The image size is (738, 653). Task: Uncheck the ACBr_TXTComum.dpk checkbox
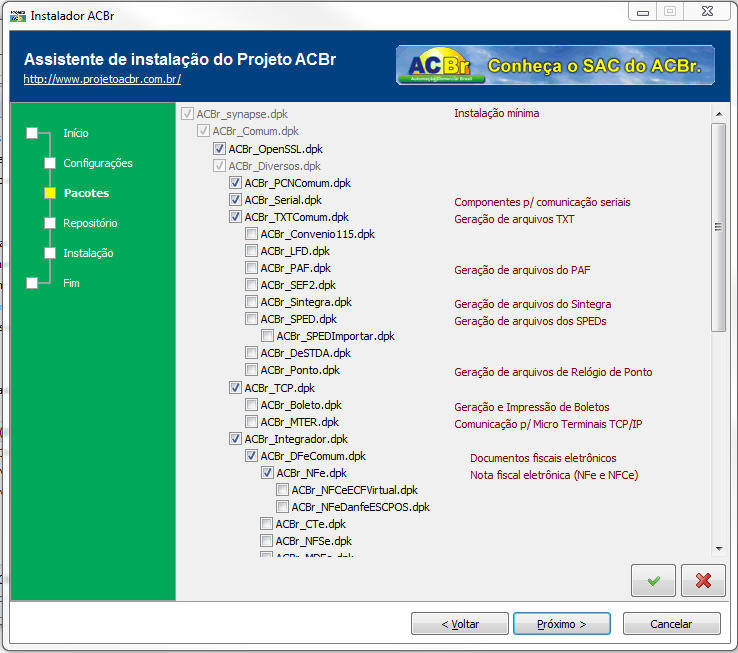pos(235,217)
